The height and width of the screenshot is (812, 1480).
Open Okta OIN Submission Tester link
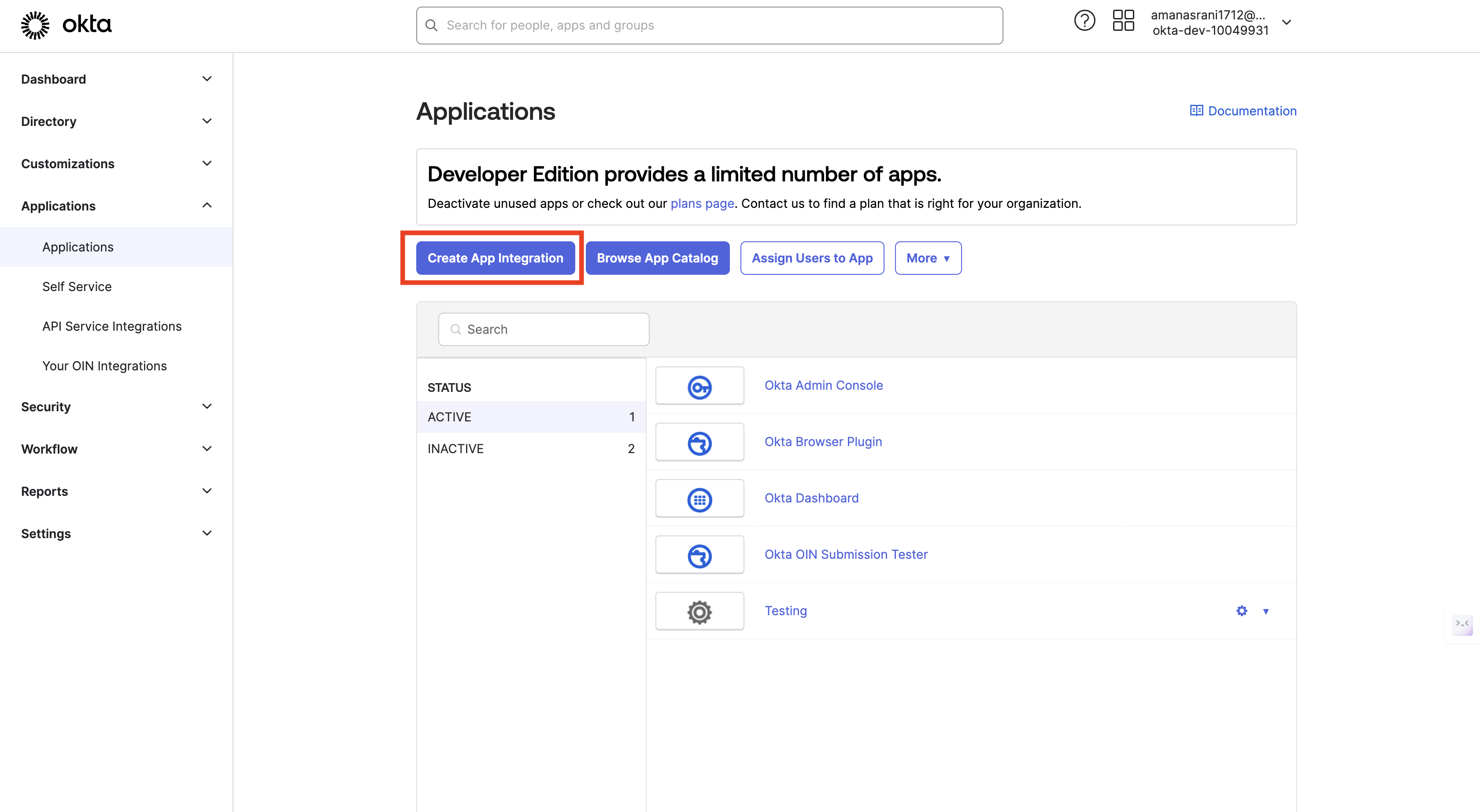click(846, 554)
